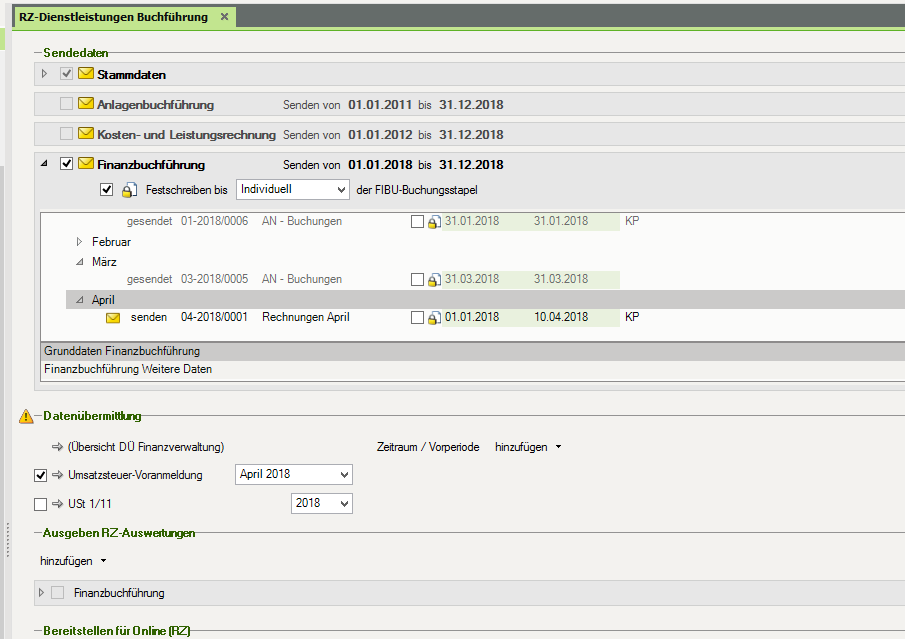The width and height of the screenshot is (905, 639).
Task: Enable the USt 1/11 checkbox
Action: click(x=41, y=504)
